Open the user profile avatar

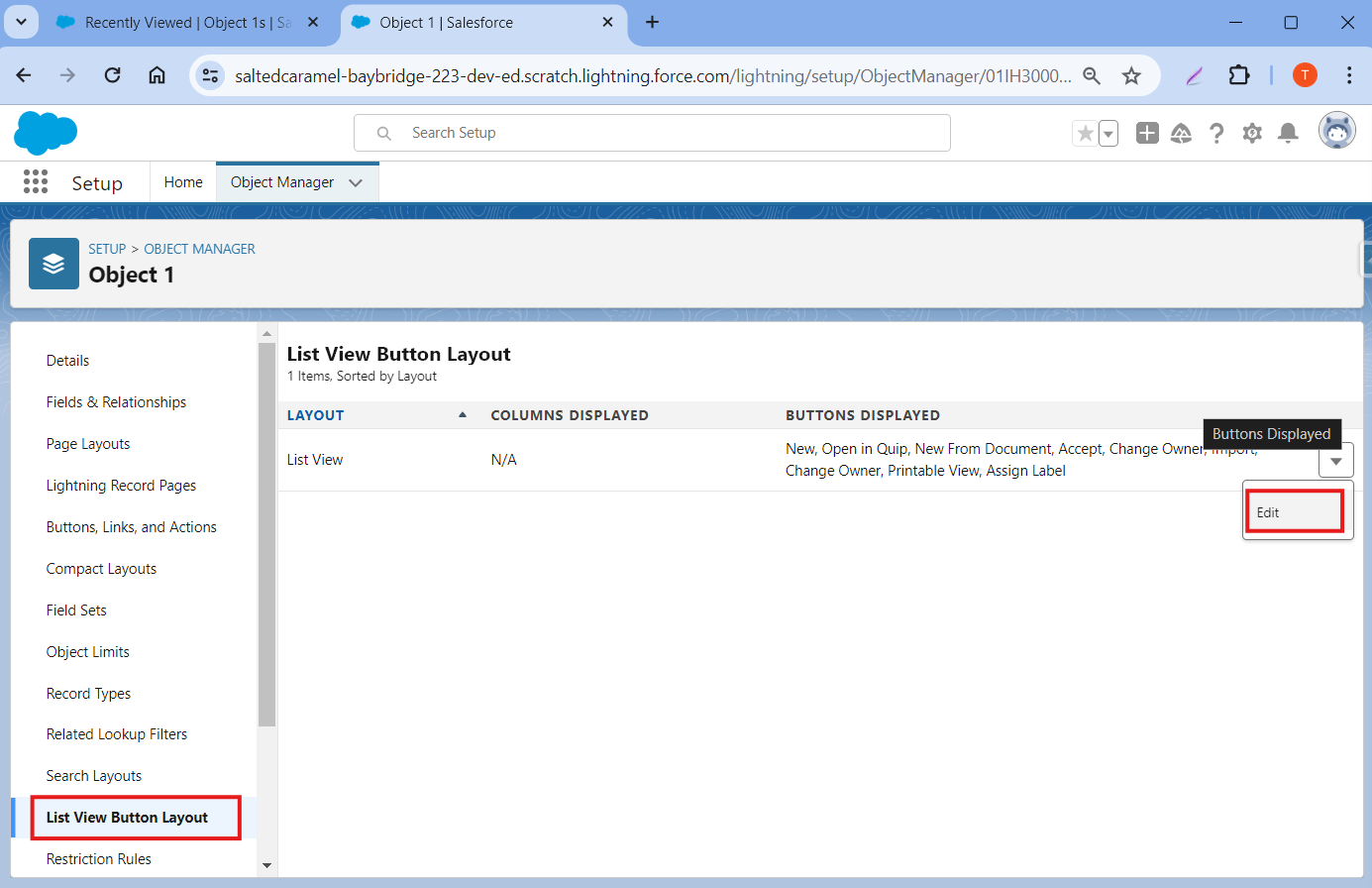(1336, 131)
